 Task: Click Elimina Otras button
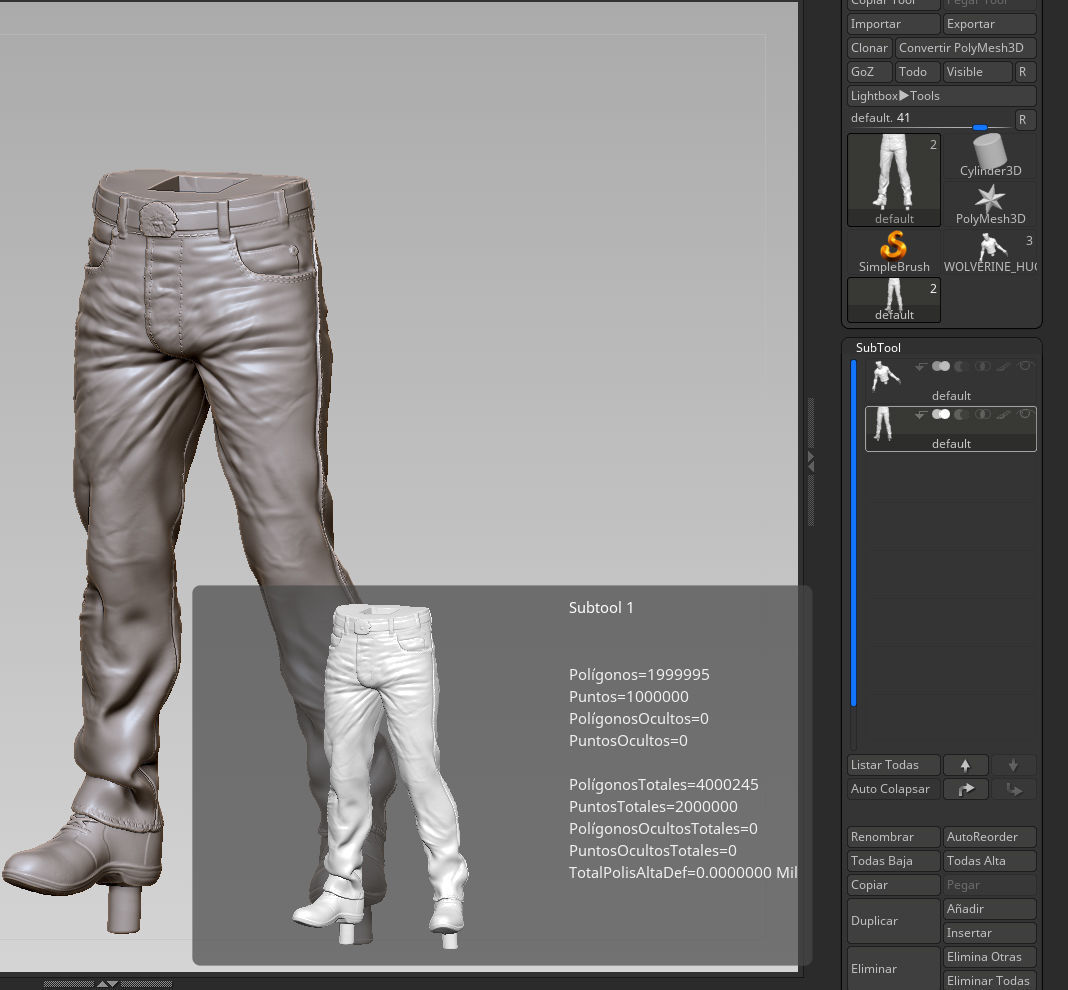pos(990,957)
